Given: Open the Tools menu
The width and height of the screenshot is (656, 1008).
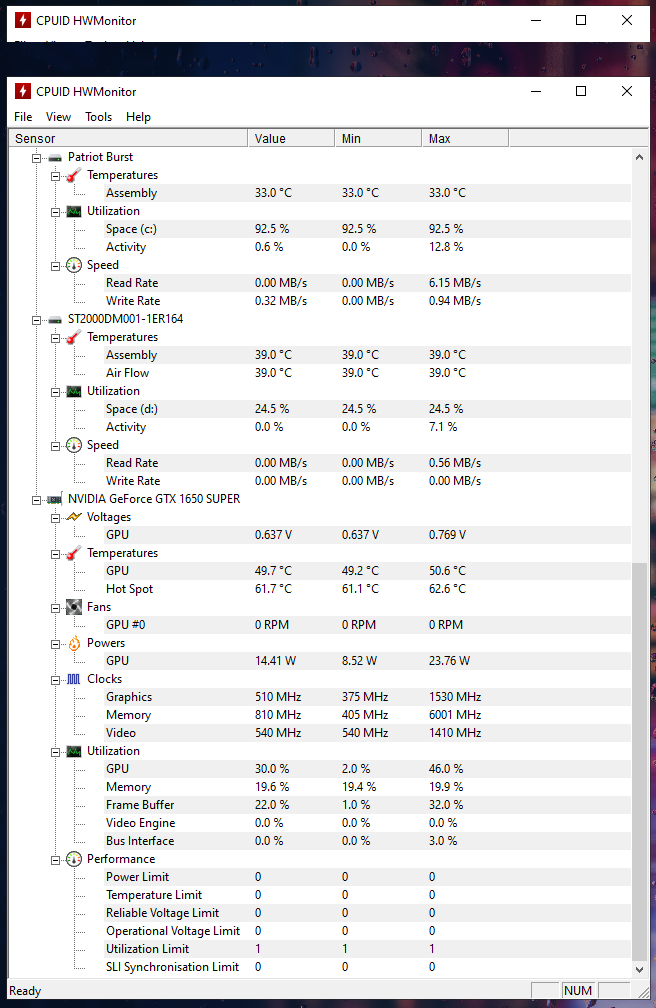Looking at the screenshot, I should [98, 117].
